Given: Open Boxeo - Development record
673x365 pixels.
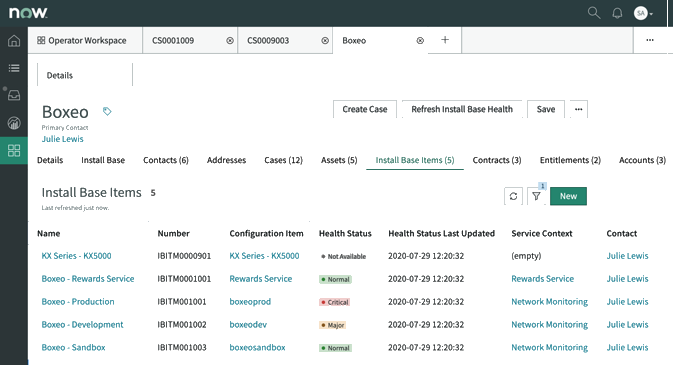Looking at the screenshot, I should pyautogui.click(x=82, y=325).
